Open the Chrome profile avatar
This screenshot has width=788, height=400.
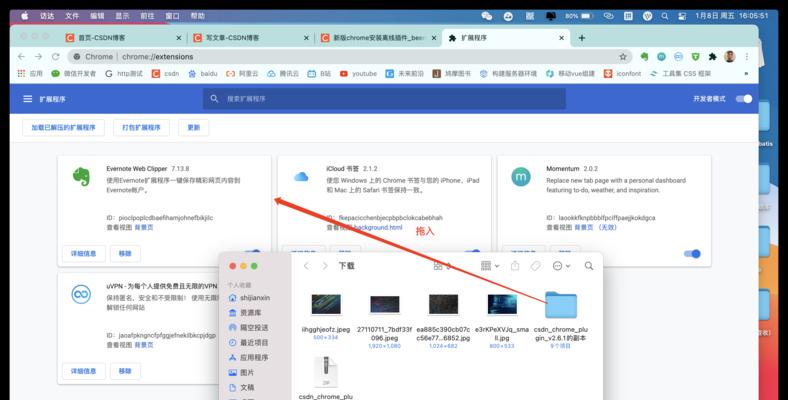(x=730, y=57)
